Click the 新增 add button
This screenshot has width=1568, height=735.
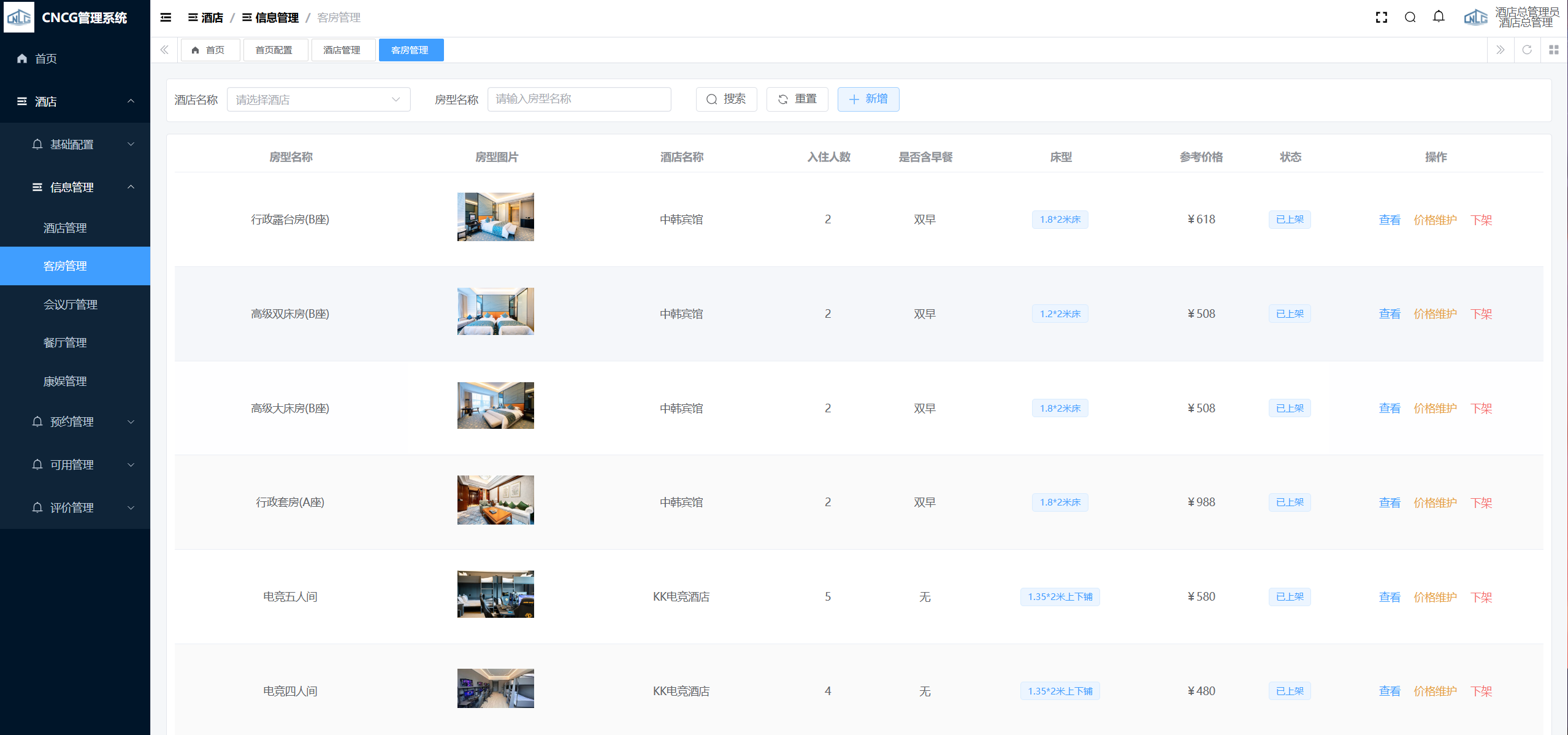click(x=868, y=99)
